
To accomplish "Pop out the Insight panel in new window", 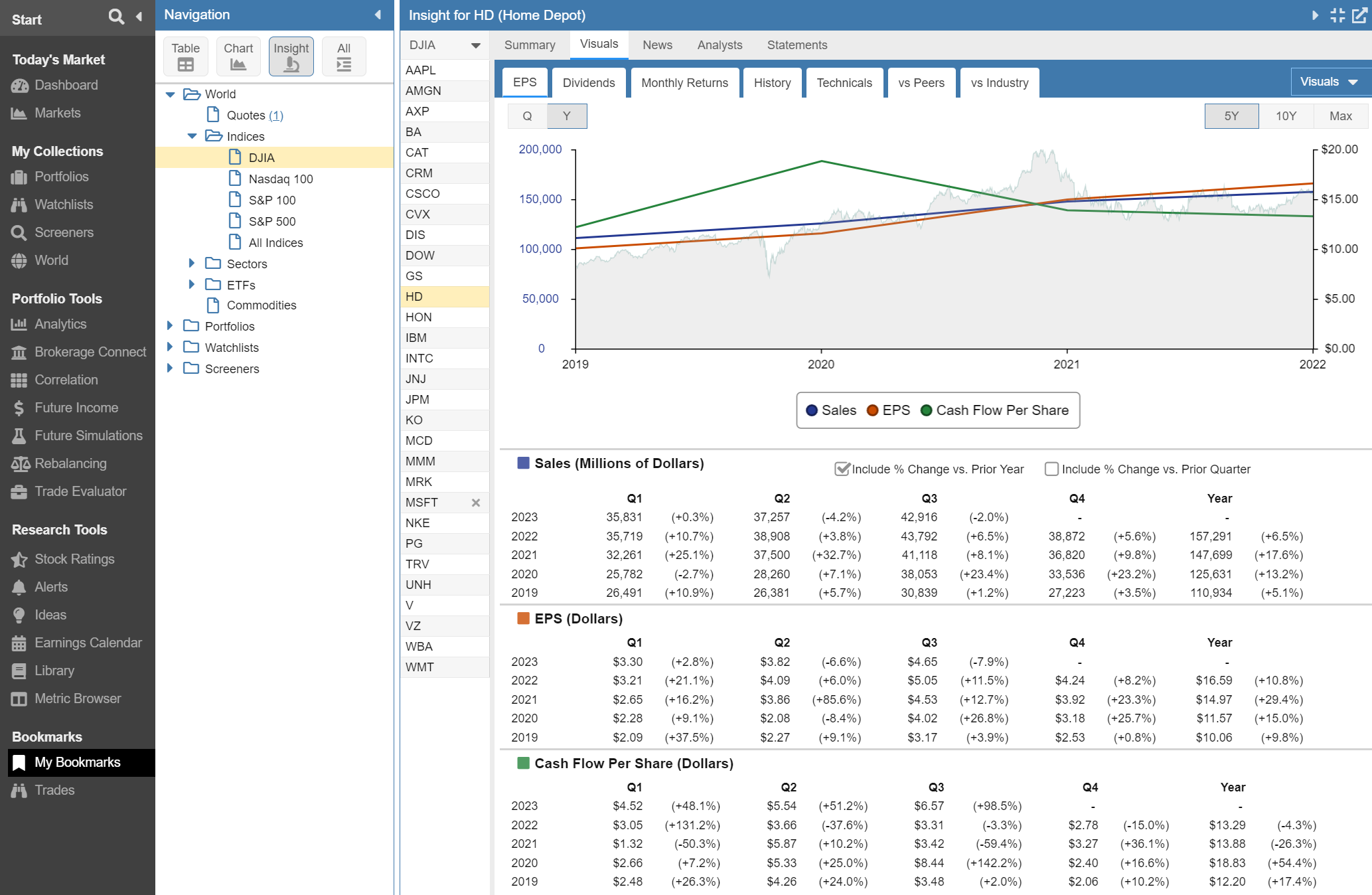I will coord(1359,15).
